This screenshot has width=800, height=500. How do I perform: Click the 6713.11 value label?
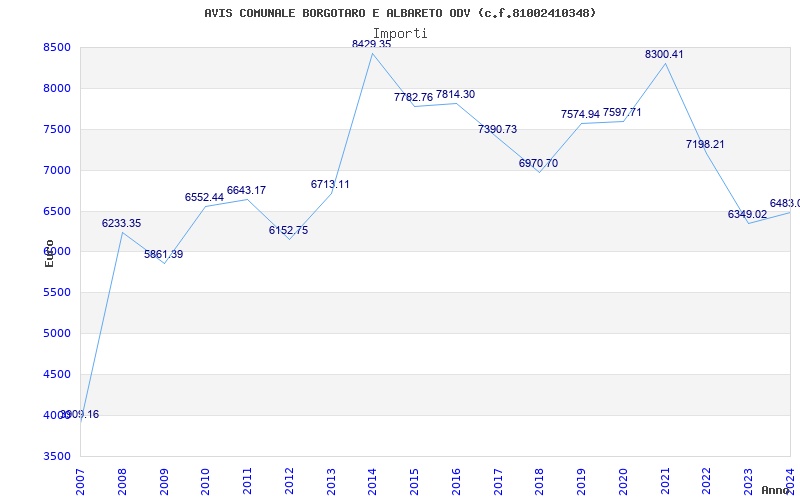point(330,184)
